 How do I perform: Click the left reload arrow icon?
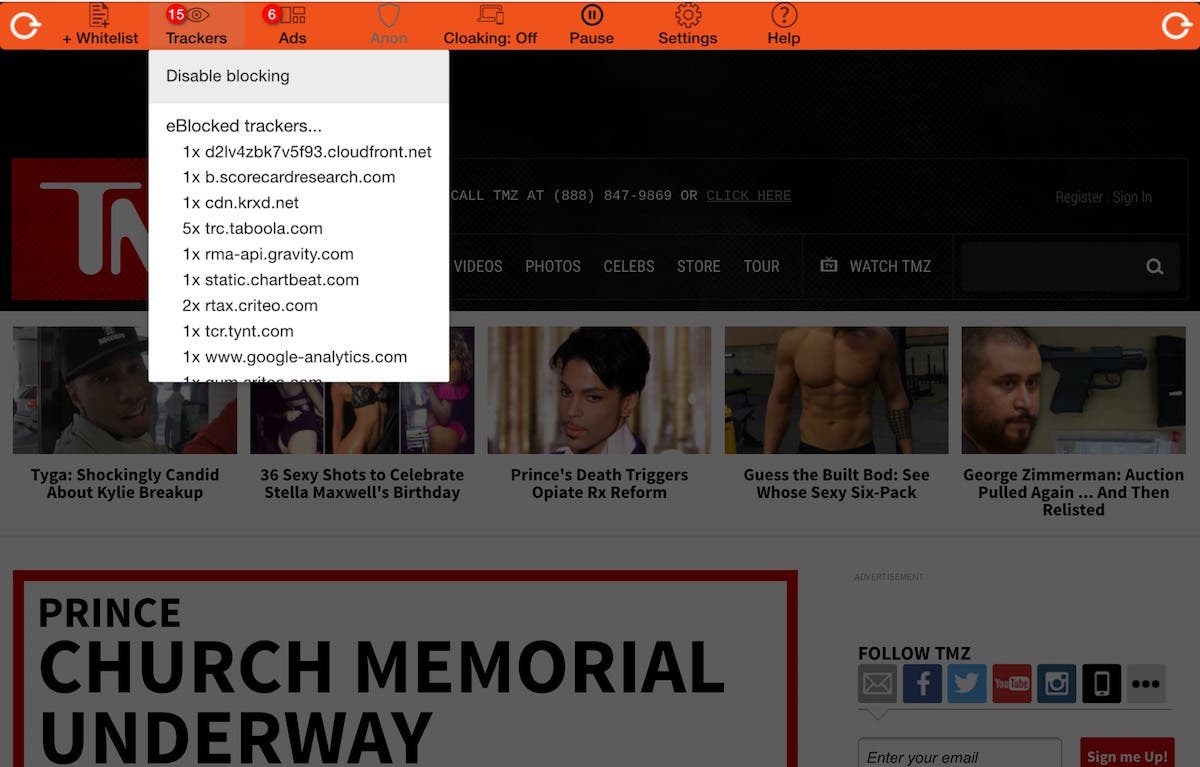click(24, 25)
